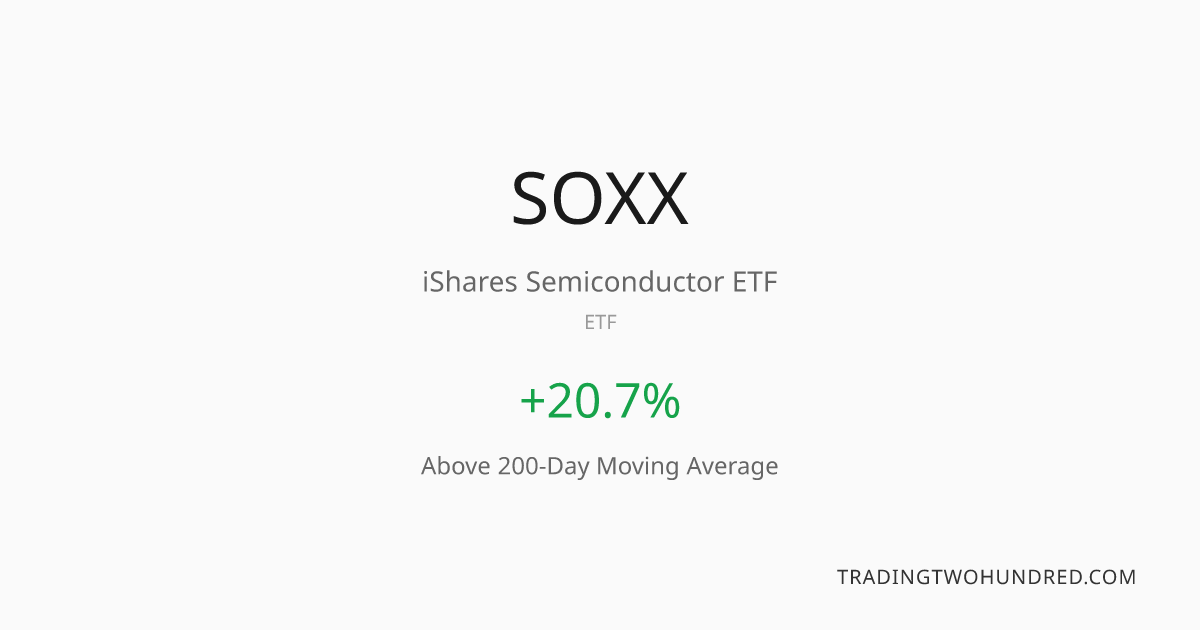This screenshot has height=630, width=1200.
Task: Click the word Average in caption
Action: click(x=732, y=467)
